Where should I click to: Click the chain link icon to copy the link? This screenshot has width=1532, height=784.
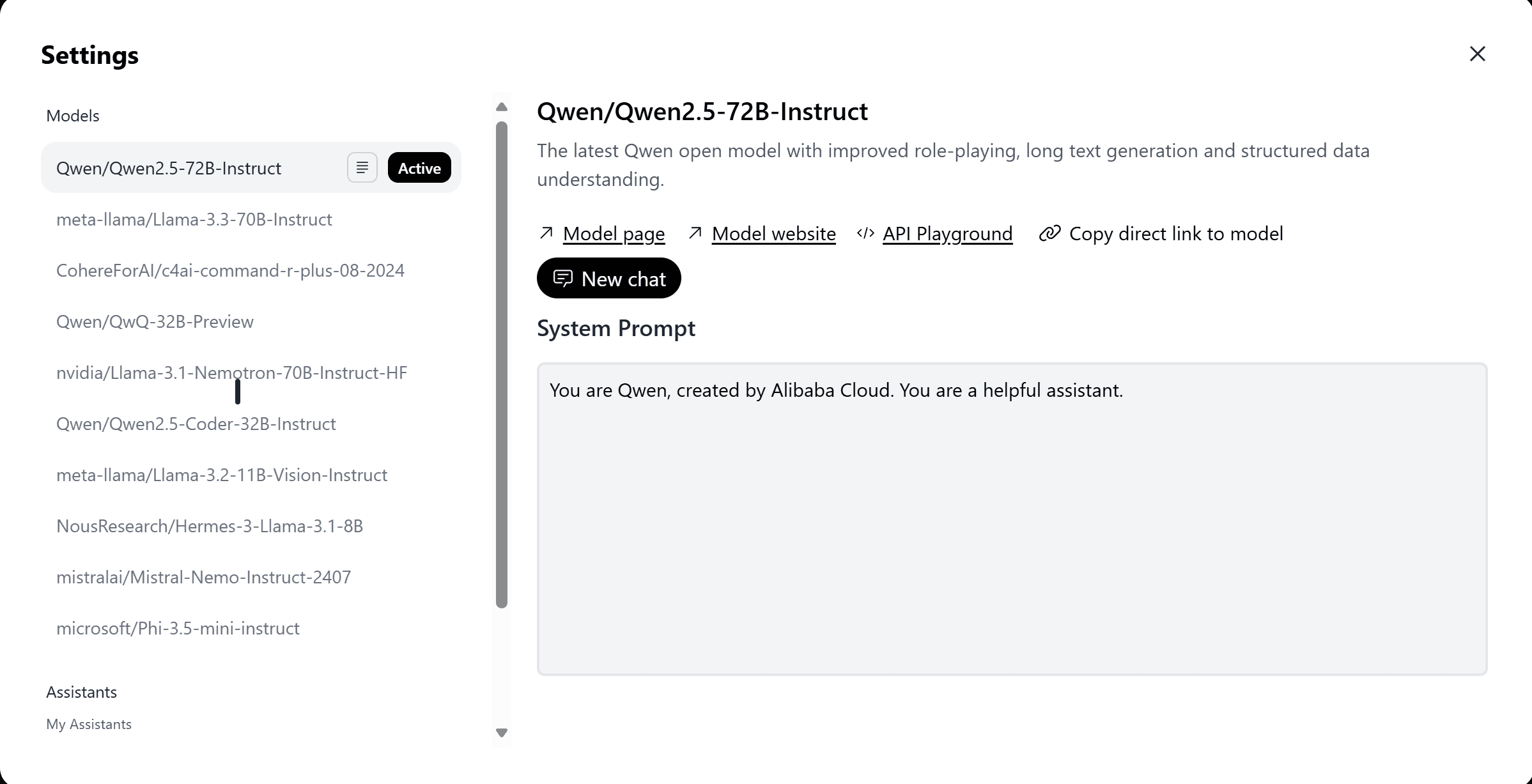click(x=1049, y=233)
